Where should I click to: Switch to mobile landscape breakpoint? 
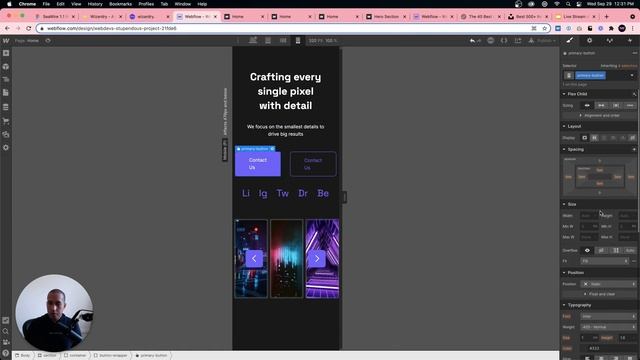[x=283, y=40]
